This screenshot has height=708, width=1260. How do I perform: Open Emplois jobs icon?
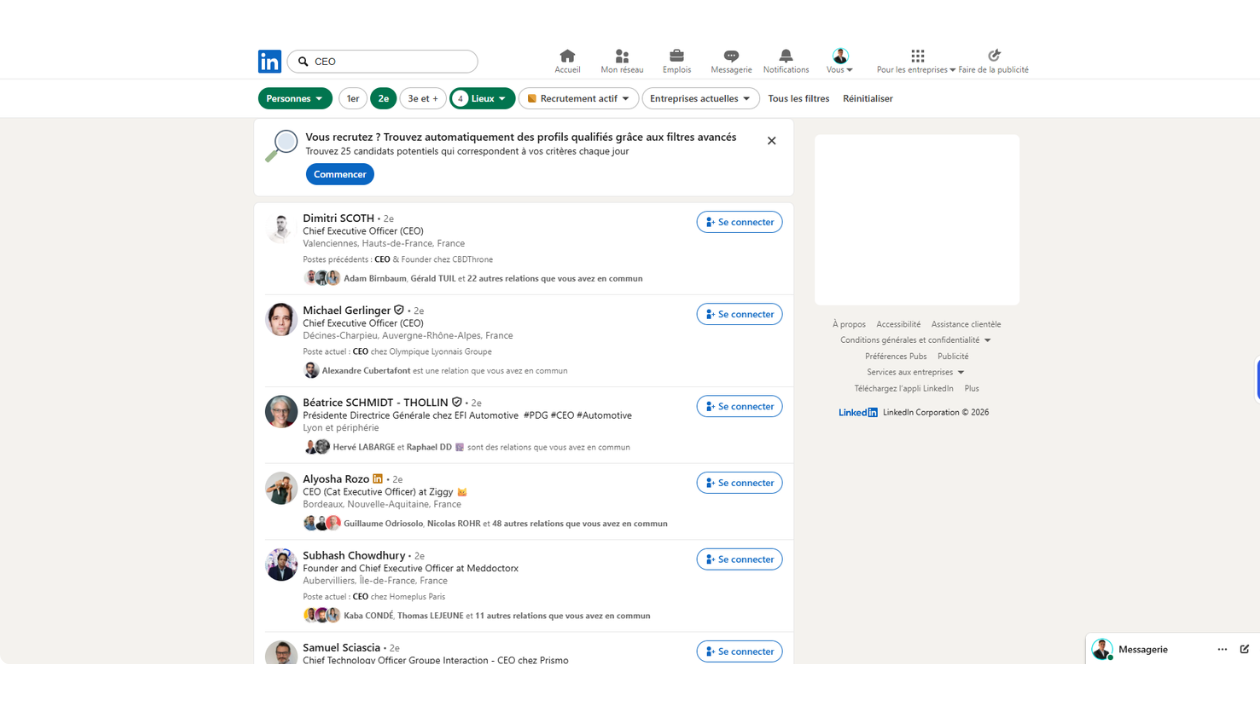[x=676, y=61]
